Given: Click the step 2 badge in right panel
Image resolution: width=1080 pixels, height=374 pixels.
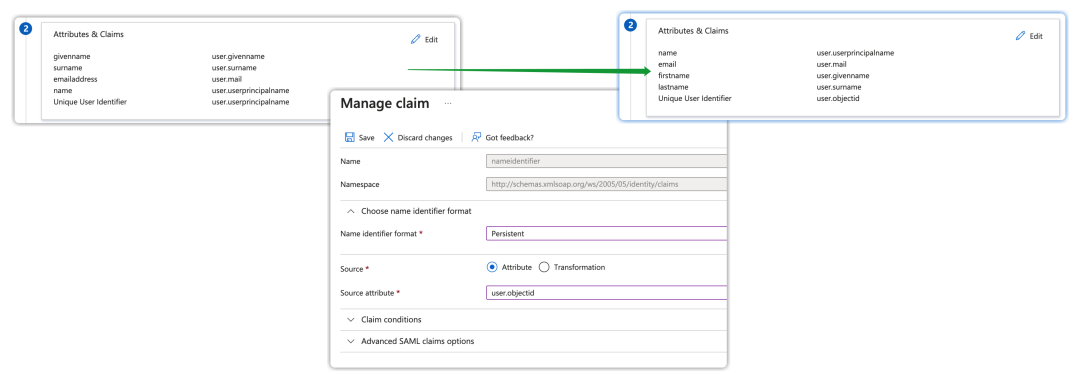Looking at the screenshot, I should click(630, 25).
